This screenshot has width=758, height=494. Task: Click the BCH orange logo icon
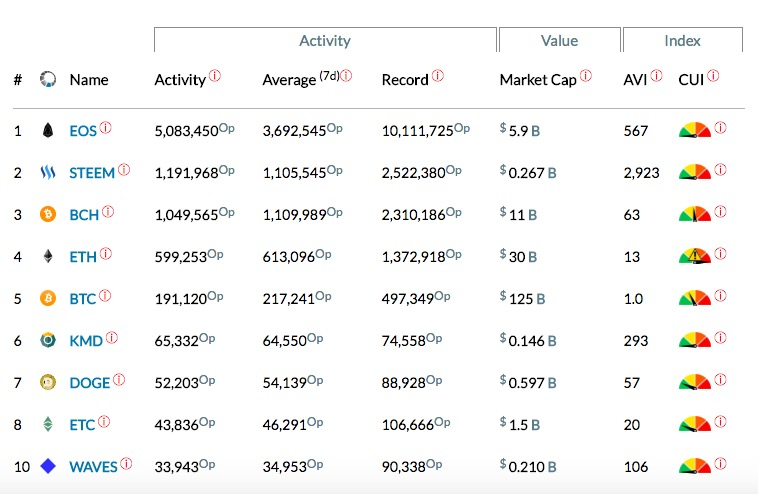click(48, 214)
